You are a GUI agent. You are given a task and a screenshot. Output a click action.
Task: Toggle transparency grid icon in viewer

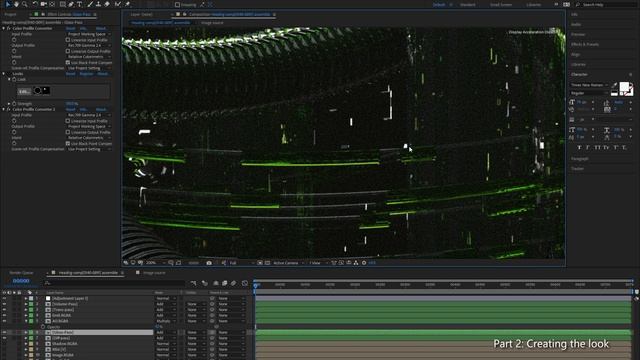point(267,263)
